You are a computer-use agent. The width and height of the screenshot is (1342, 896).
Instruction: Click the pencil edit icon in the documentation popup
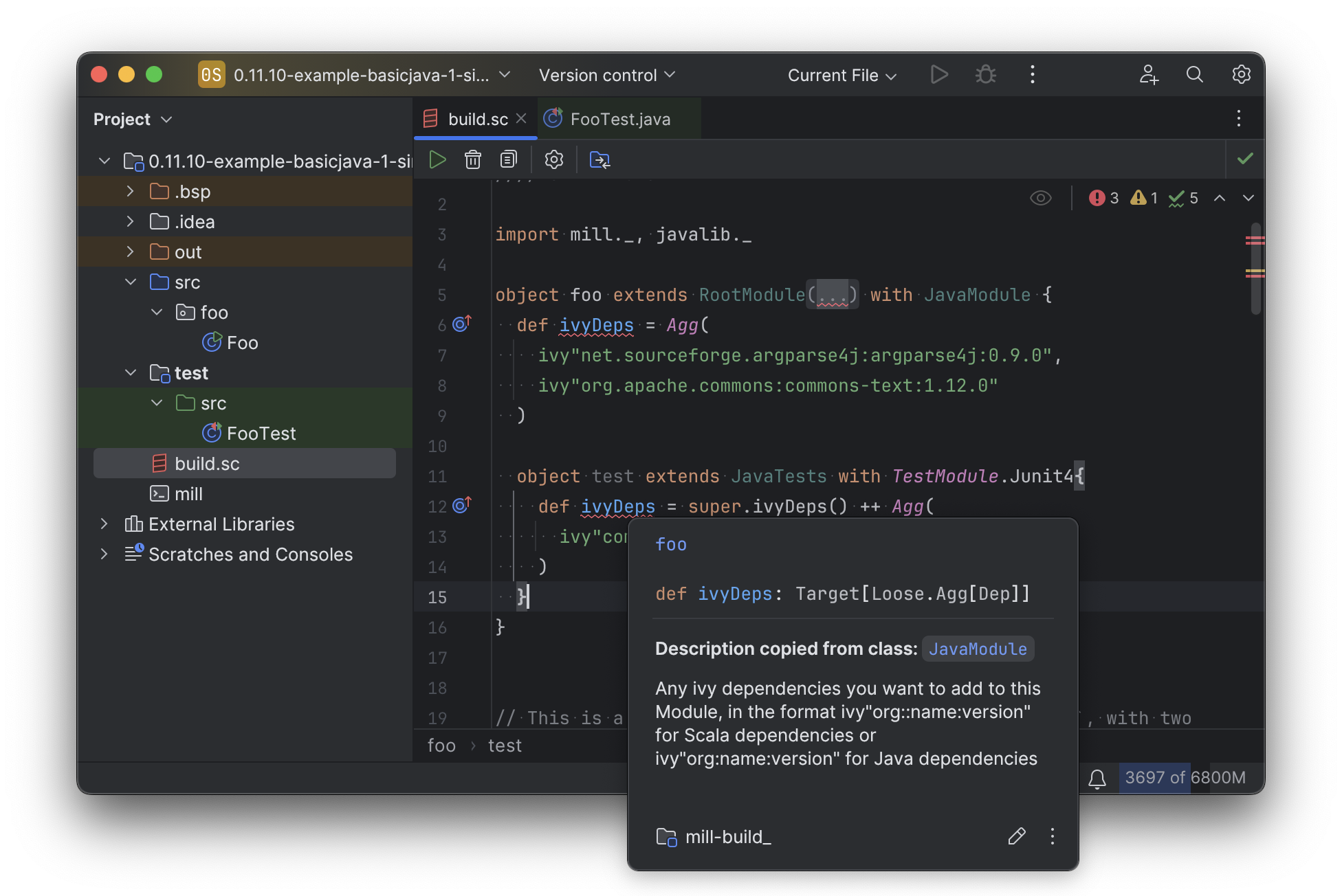tap(1017, 836)
